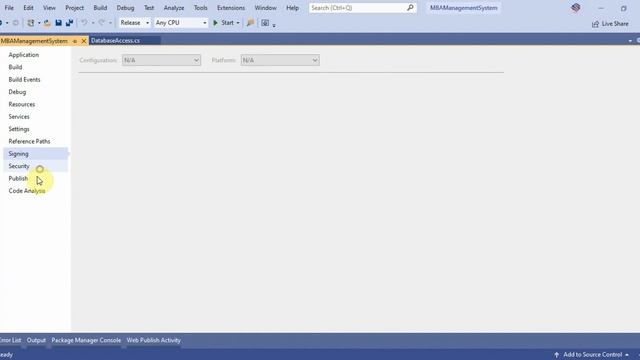Open the Analyze menu
The width and height of the screenshot is (640, 360).
[x=174, y=8]
